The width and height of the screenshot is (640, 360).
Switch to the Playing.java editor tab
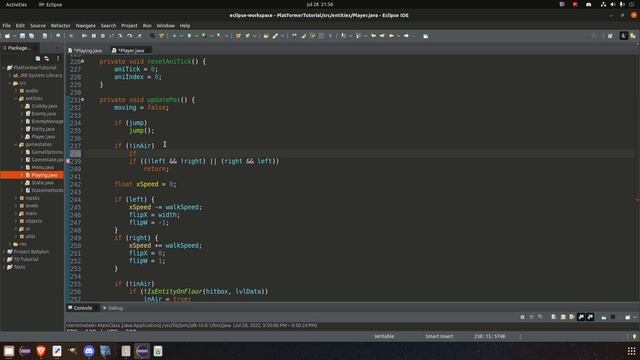click(x=85, y=50)
